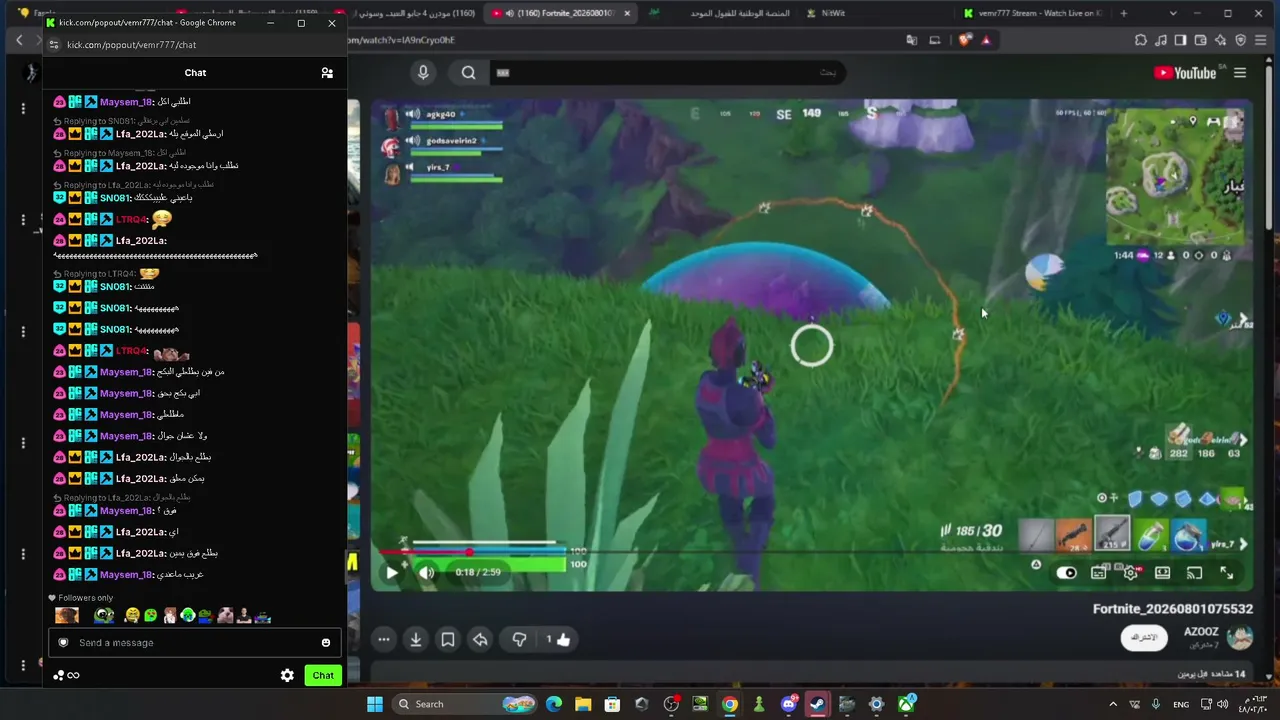Click username Maysem_18 in top message
1280x720 pixels.
(x=126, y=102)
